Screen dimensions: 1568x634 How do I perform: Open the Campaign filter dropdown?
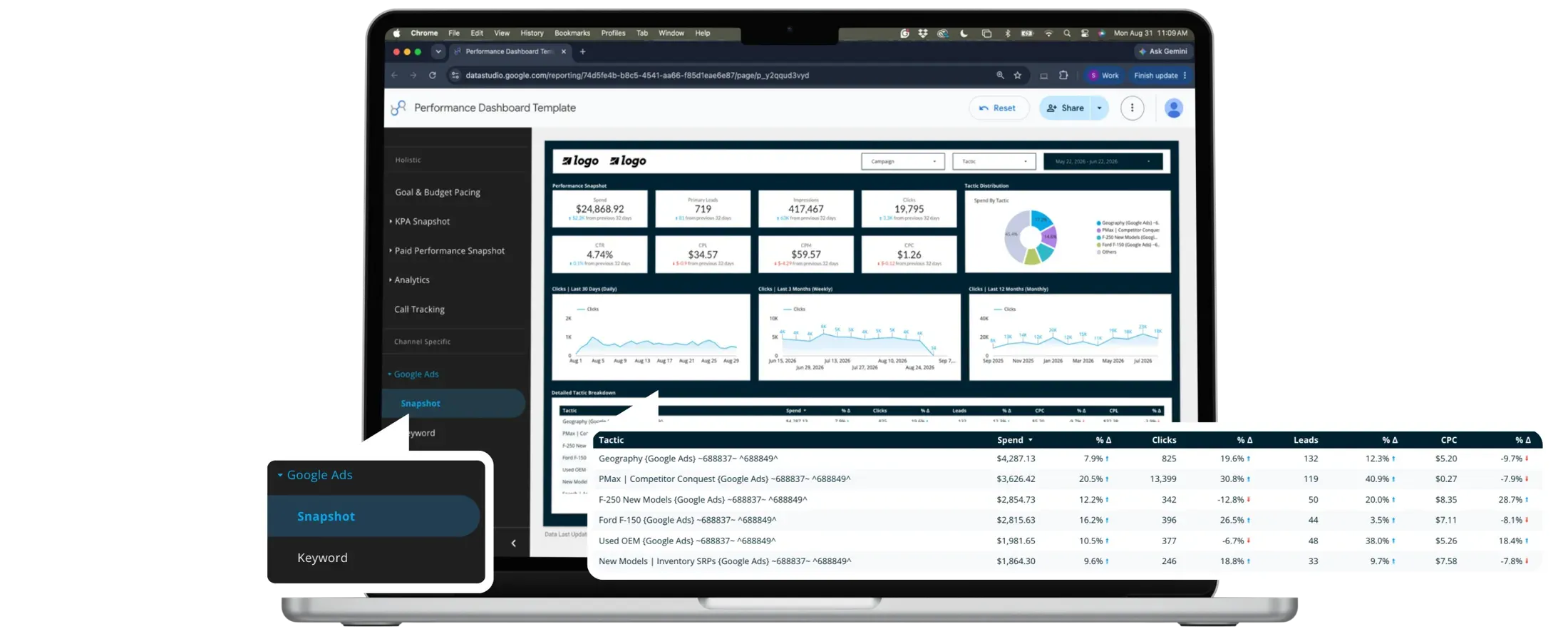tap(903, 161)
